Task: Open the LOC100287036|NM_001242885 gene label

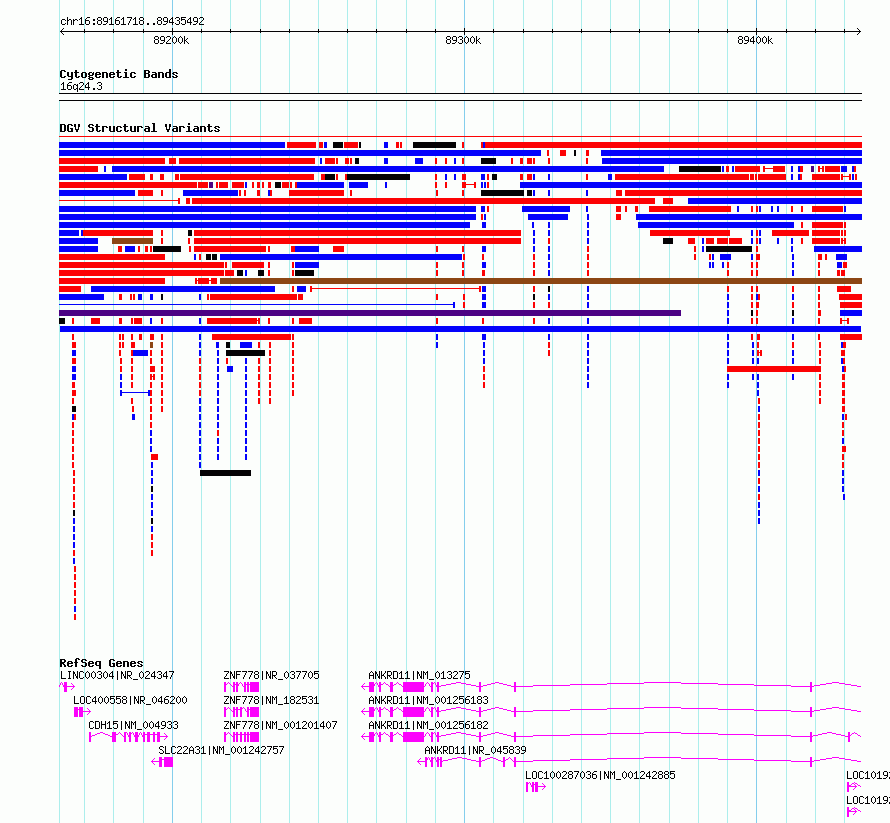Action: (x=600, y=775)
